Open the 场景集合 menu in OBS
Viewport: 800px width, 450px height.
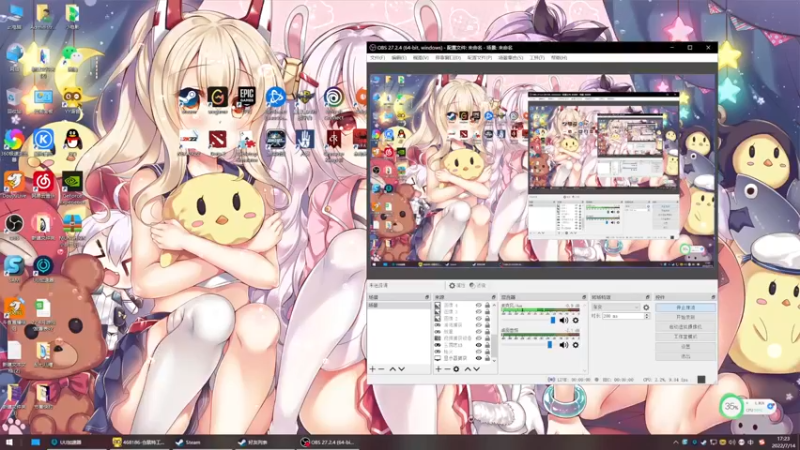click(511, 58)
